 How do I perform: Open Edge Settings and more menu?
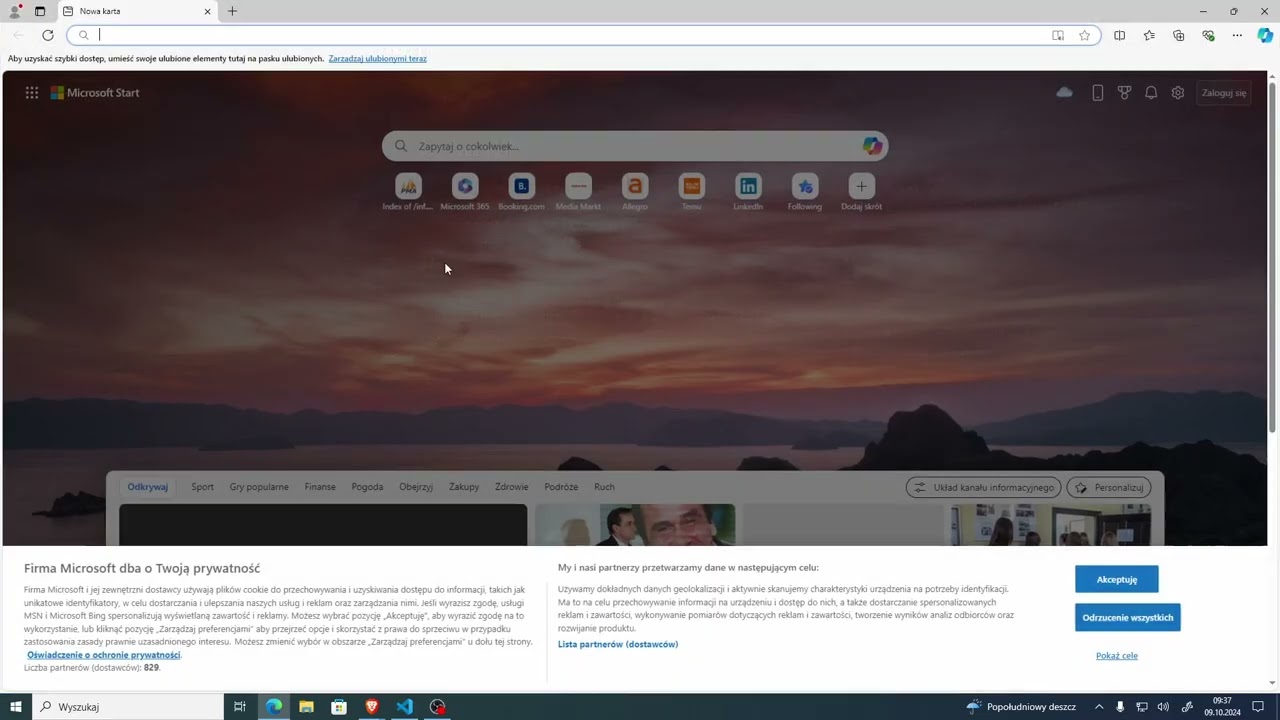pos(1237,35)
